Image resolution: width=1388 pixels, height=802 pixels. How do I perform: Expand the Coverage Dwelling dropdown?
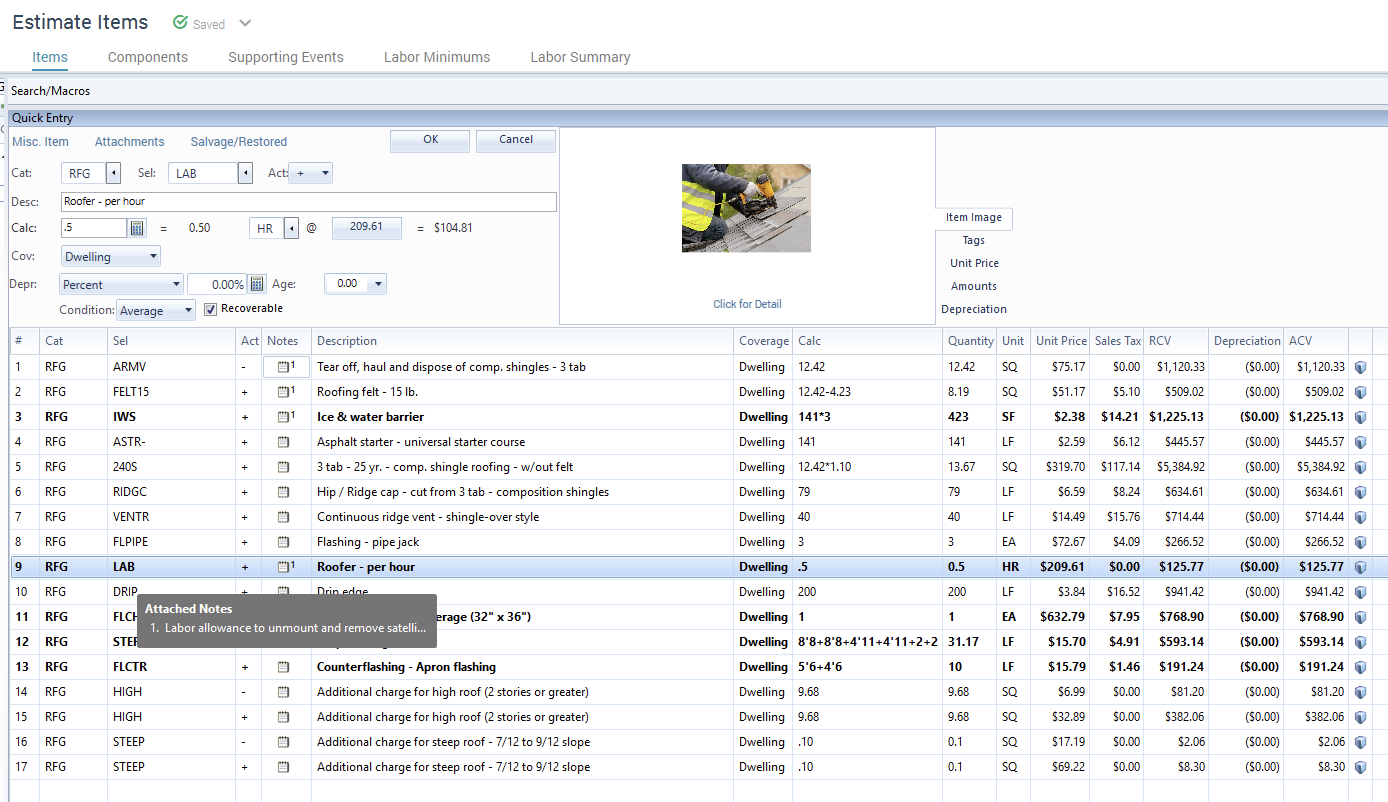coord(152,257)
